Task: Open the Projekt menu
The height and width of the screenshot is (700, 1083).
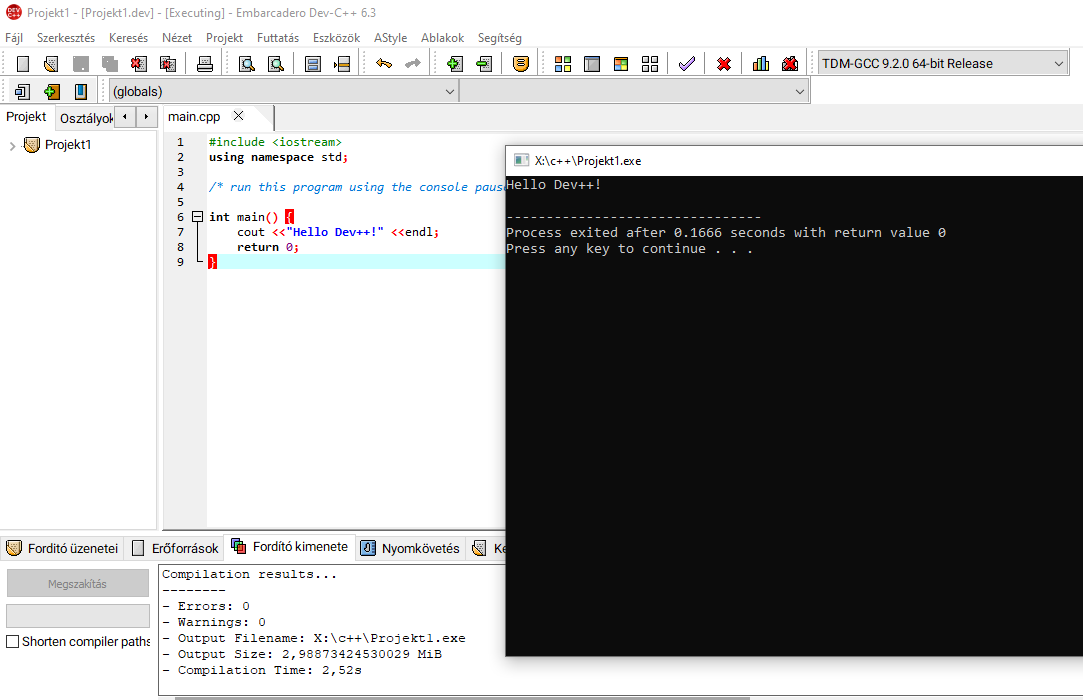Action: pyautogui.click(x=224, y=38)
